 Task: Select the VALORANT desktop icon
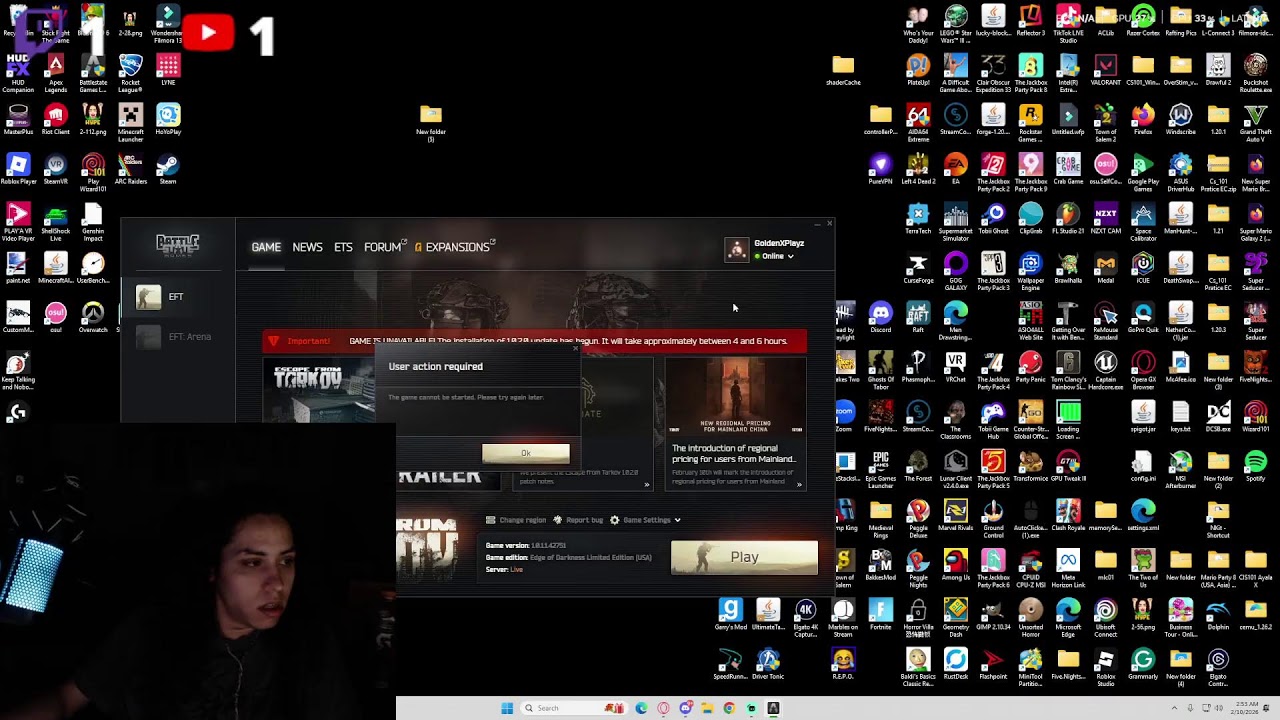[1106, 70]
